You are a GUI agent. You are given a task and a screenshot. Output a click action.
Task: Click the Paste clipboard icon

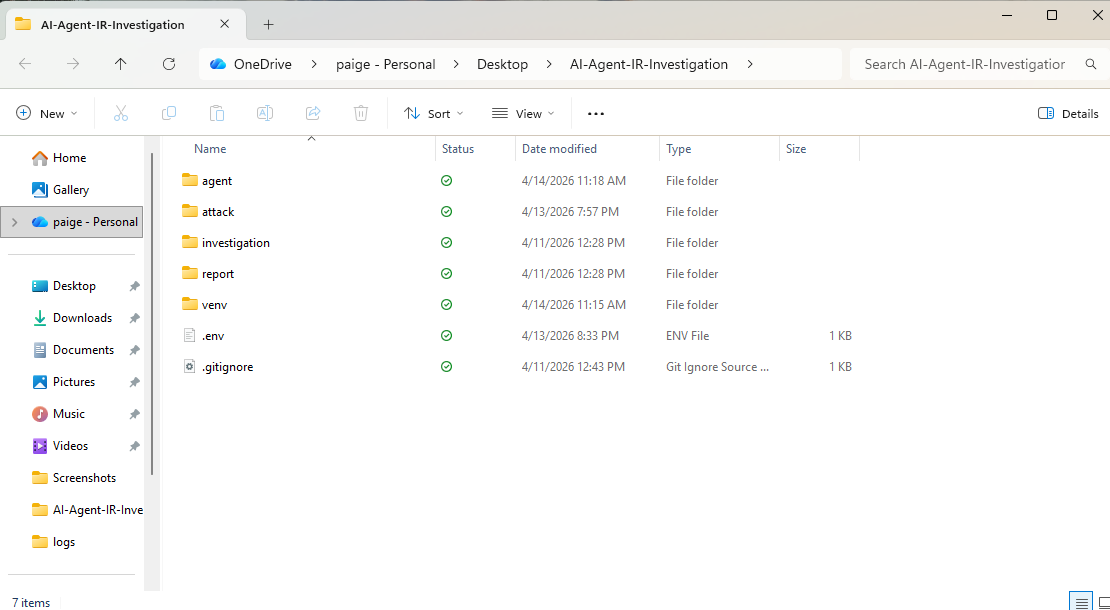[217, 114]
